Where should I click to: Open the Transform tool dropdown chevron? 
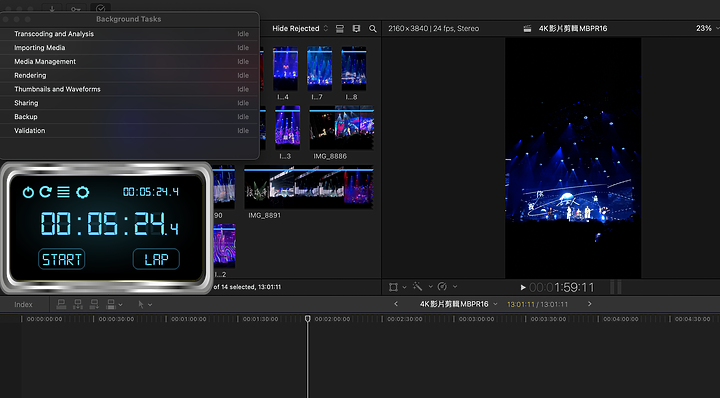pyautogui.click(x=405, y=287)
